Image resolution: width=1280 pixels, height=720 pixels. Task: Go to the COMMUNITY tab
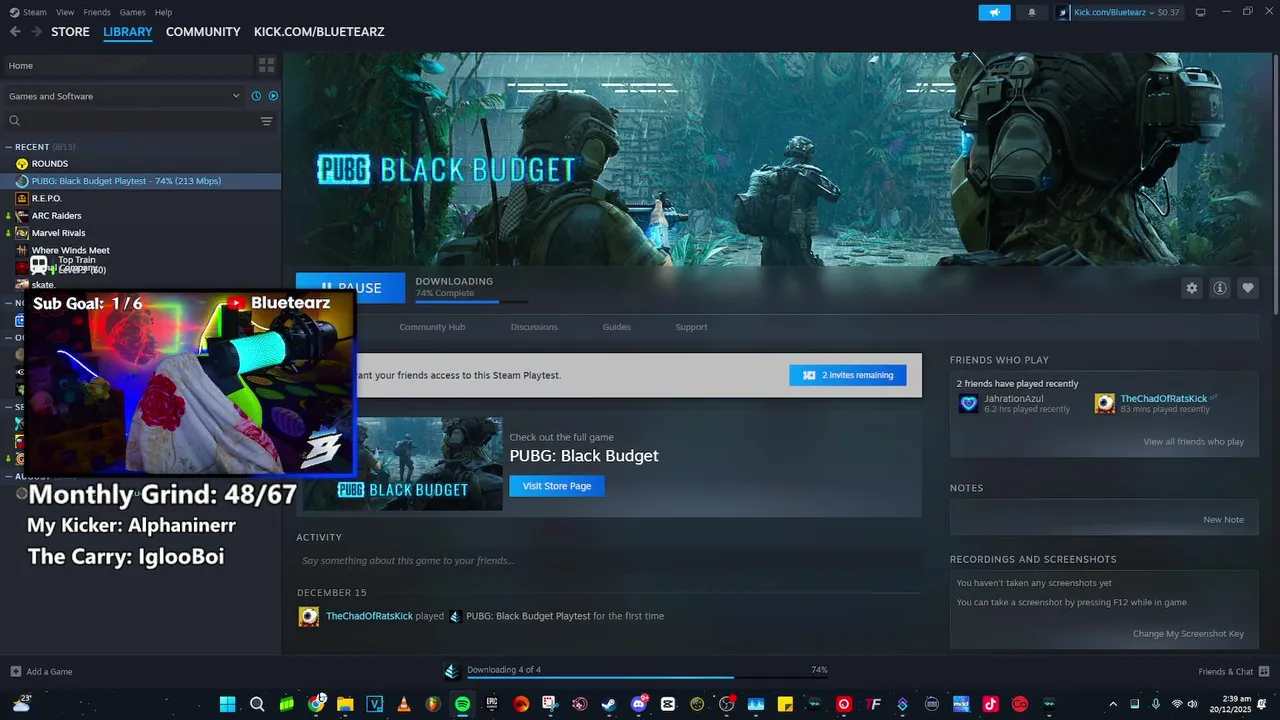pos(203,32)
